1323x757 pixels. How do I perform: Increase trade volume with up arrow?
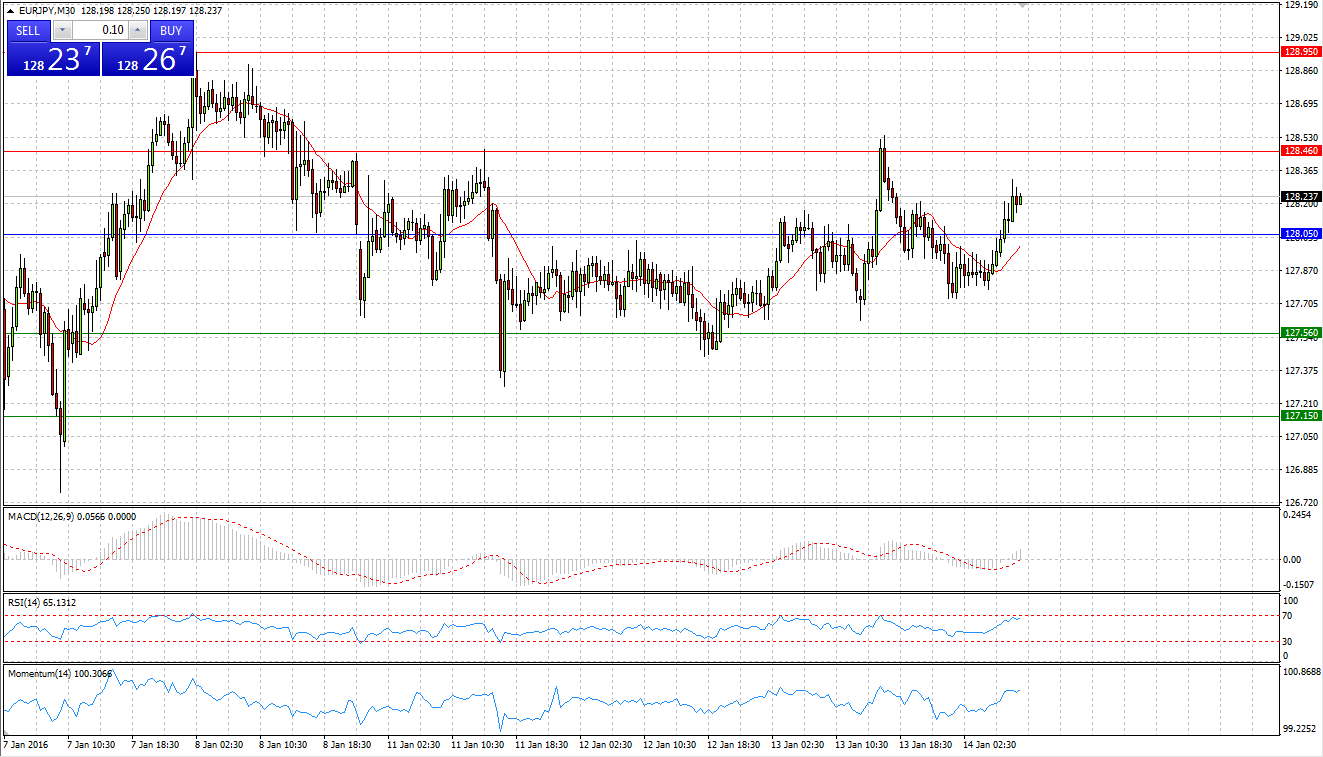click(x=137, y=30)
